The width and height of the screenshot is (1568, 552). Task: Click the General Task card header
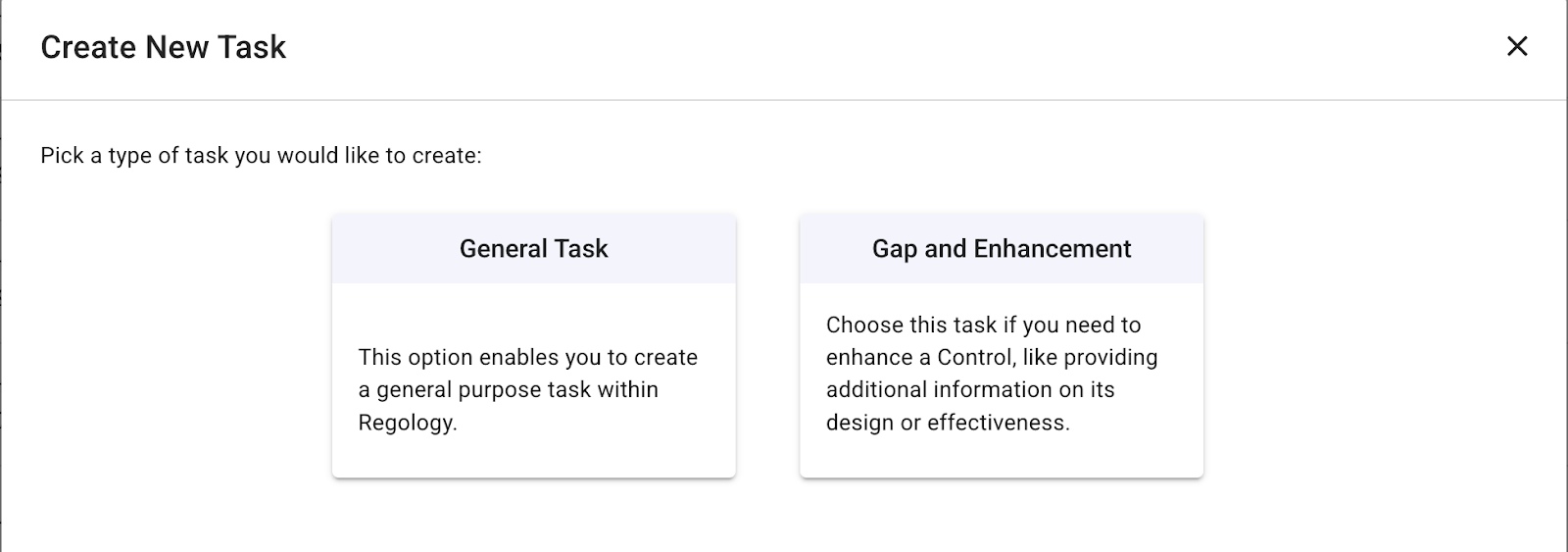pyautogui.click(x=533, y=249)
